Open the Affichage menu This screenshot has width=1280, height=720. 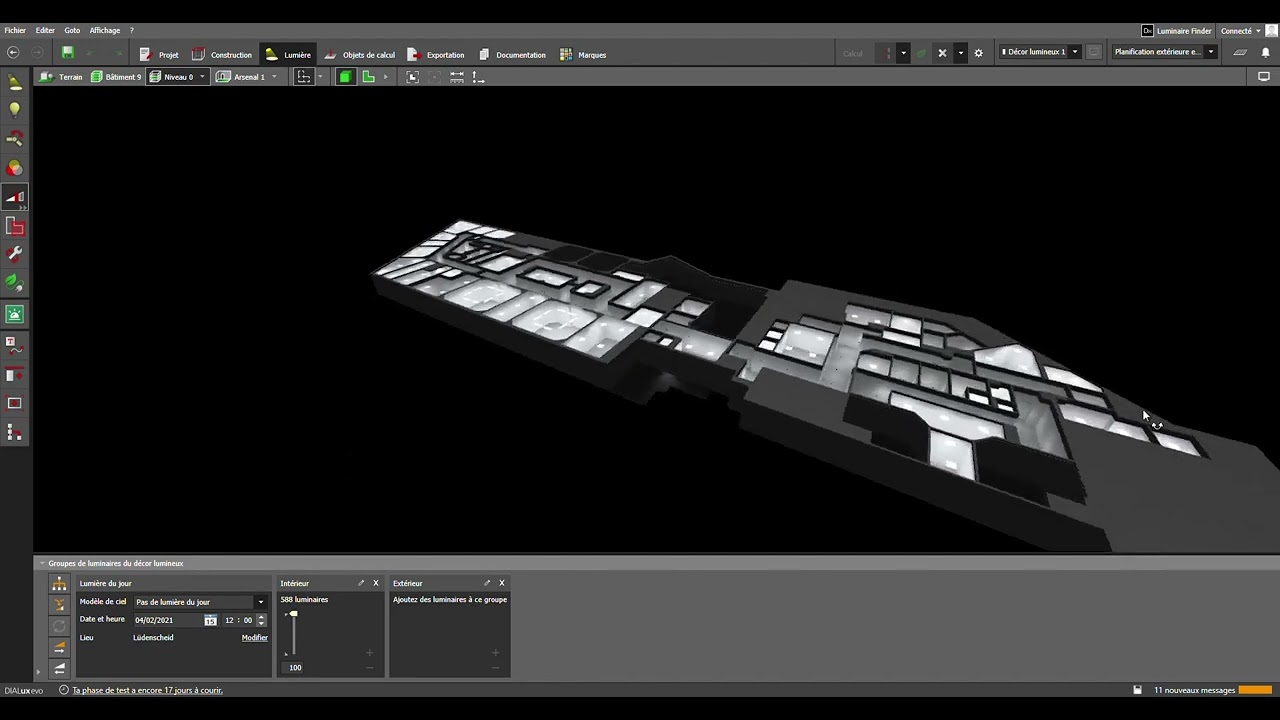[x=105, y=31]
